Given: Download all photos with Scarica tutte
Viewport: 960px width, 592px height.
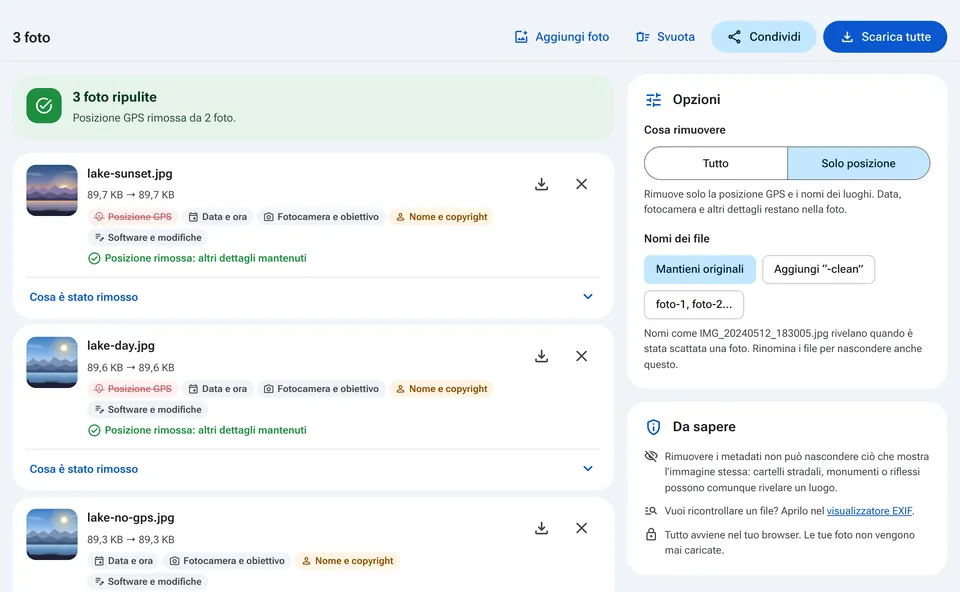Looking at the screenshot, I should point(885,37).
